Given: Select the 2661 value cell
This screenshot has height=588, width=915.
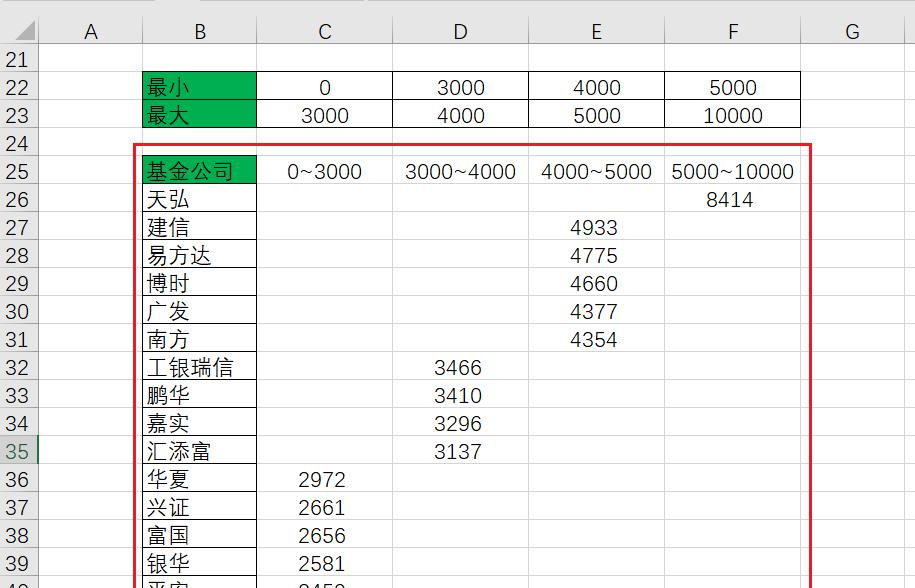Looking at the screenshot, I should pos(324,506).
